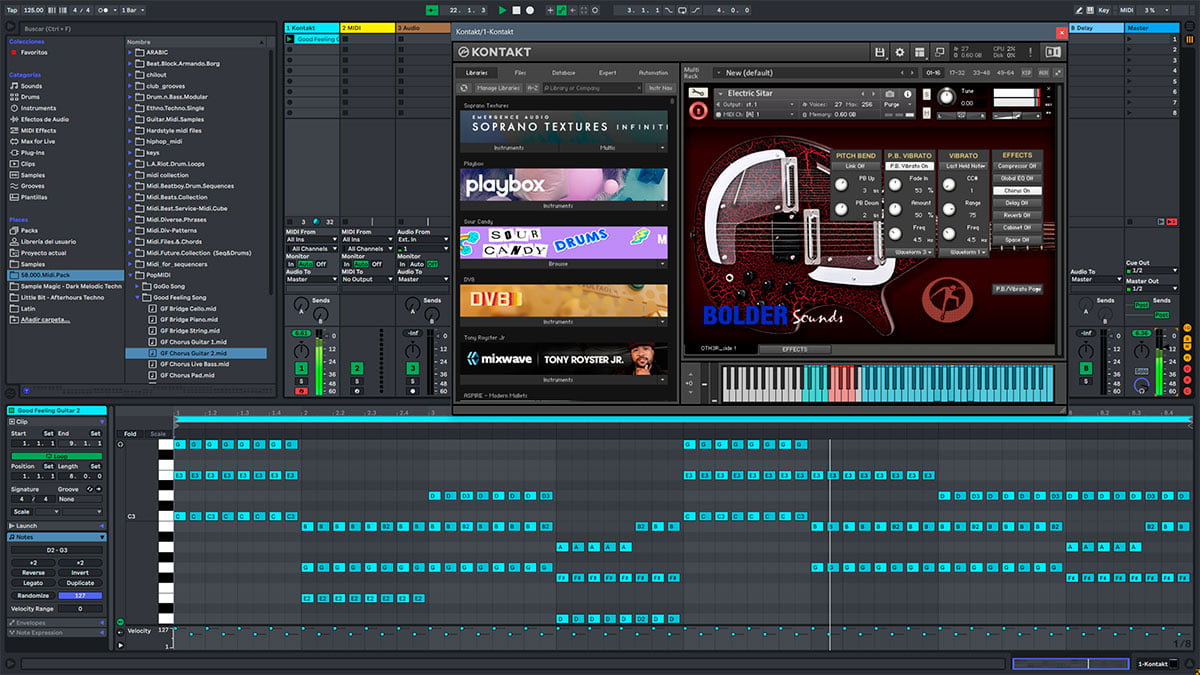Click P.B./Vibrato Page button
The image size is (1200, 675).
point(1018,288)
